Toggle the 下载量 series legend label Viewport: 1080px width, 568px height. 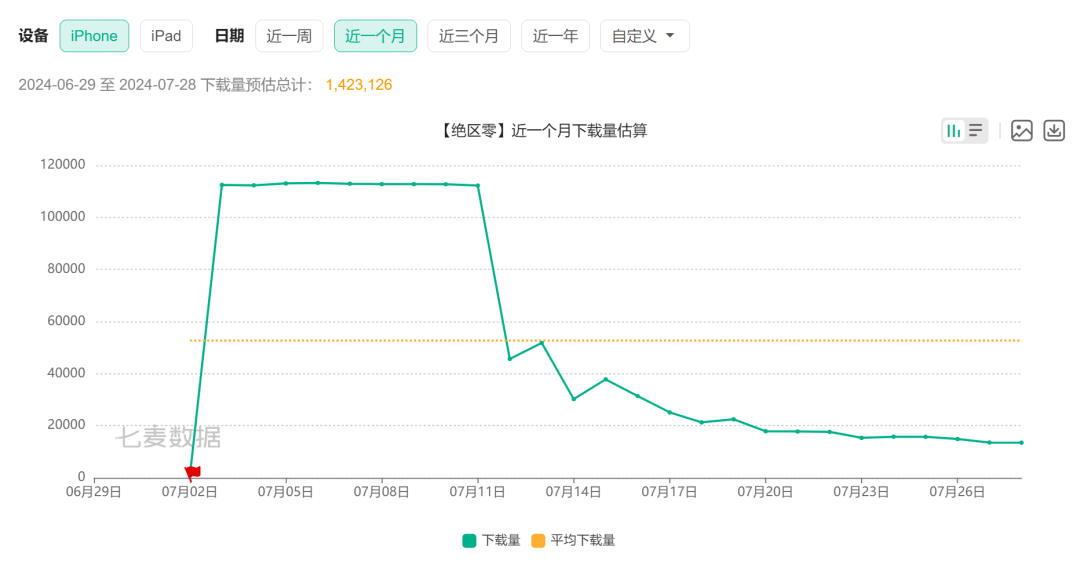tap(501, 541)
